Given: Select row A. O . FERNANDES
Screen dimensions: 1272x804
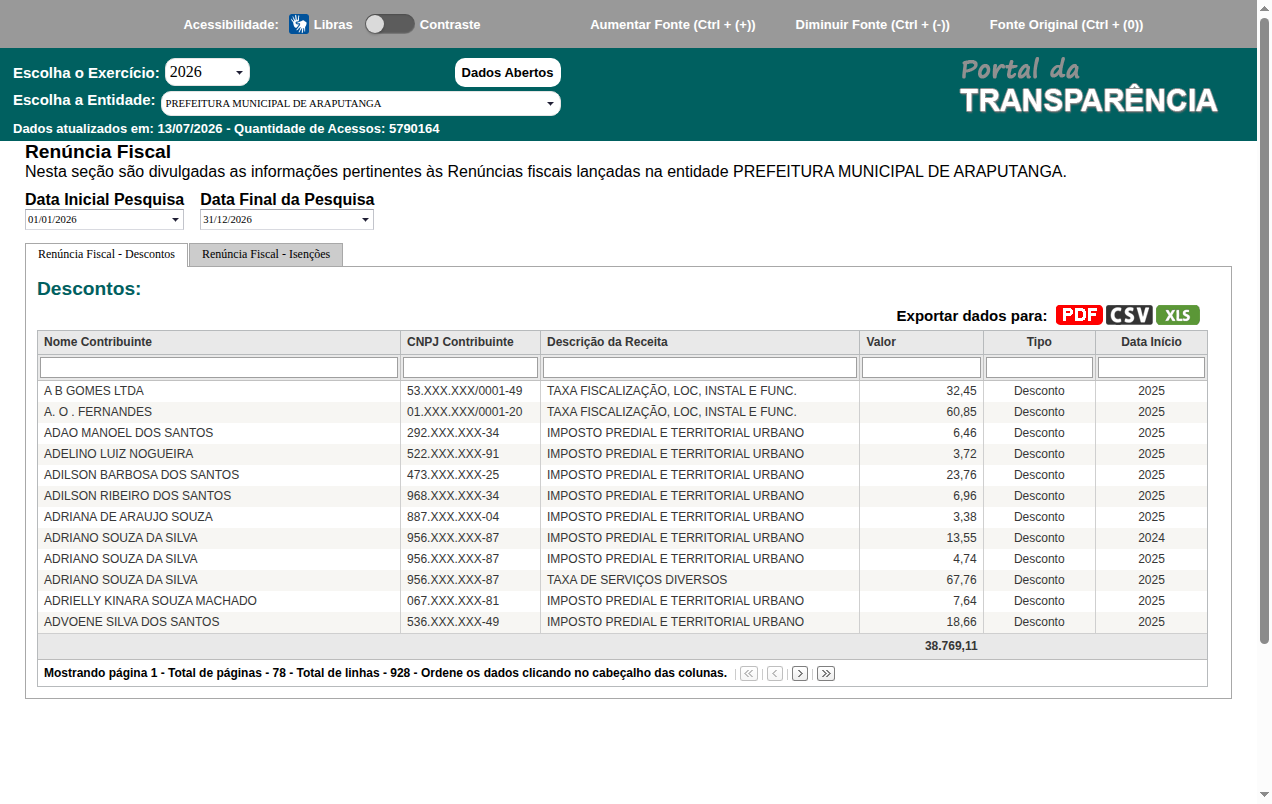Looking at the screenshot, I should (622, 412).
